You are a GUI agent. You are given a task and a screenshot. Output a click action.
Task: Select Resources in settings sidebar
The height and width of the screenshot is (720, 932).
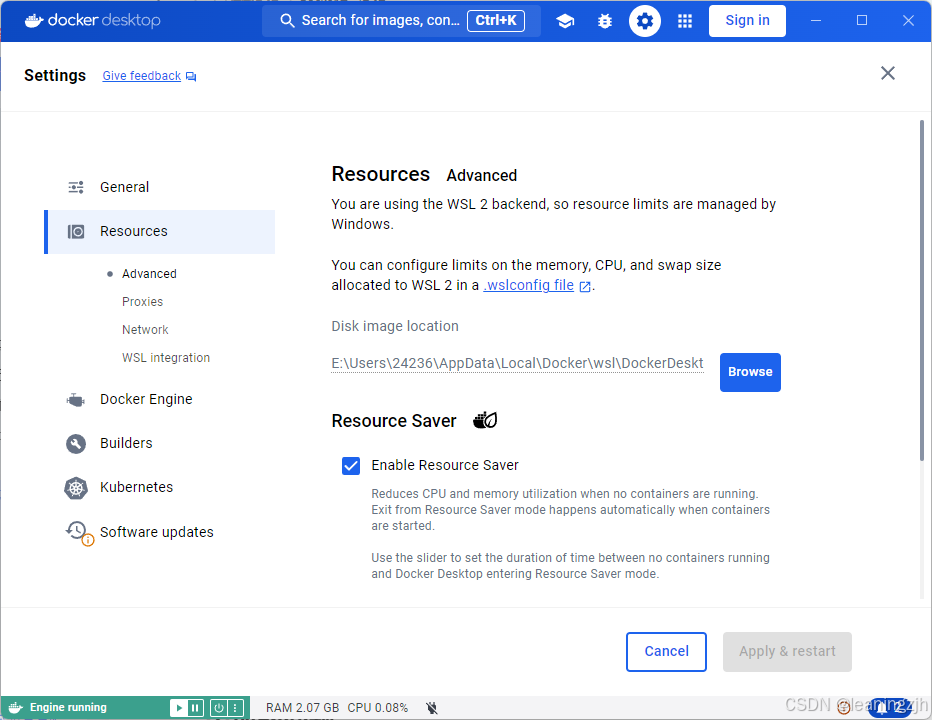coord(160,231)
